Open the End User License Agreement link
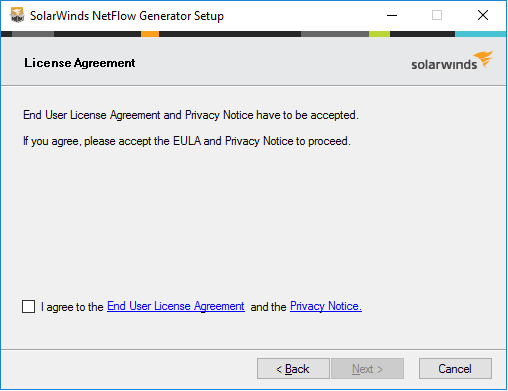 pyautogui.click(x=176, y=306)
